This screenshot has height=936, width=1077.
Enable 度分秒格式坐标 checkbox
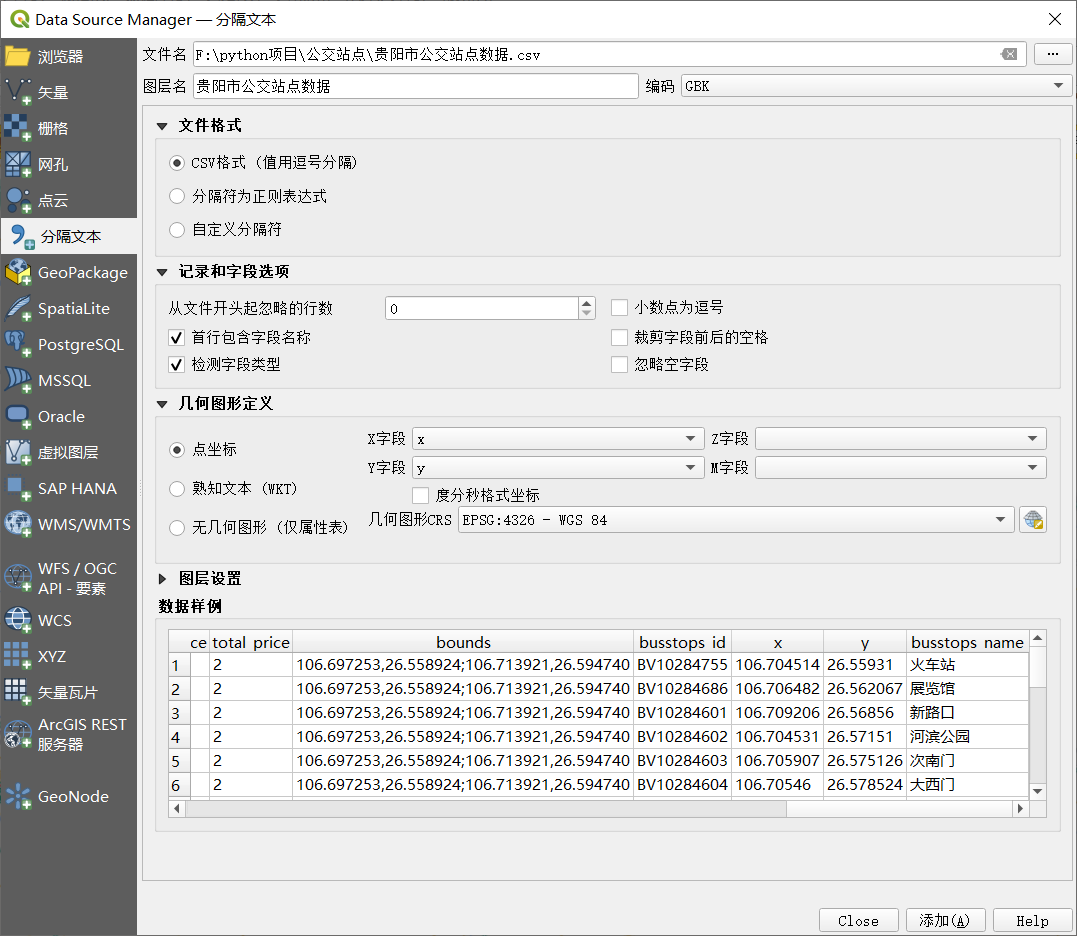pyautogui.click(x=420, y=495)
